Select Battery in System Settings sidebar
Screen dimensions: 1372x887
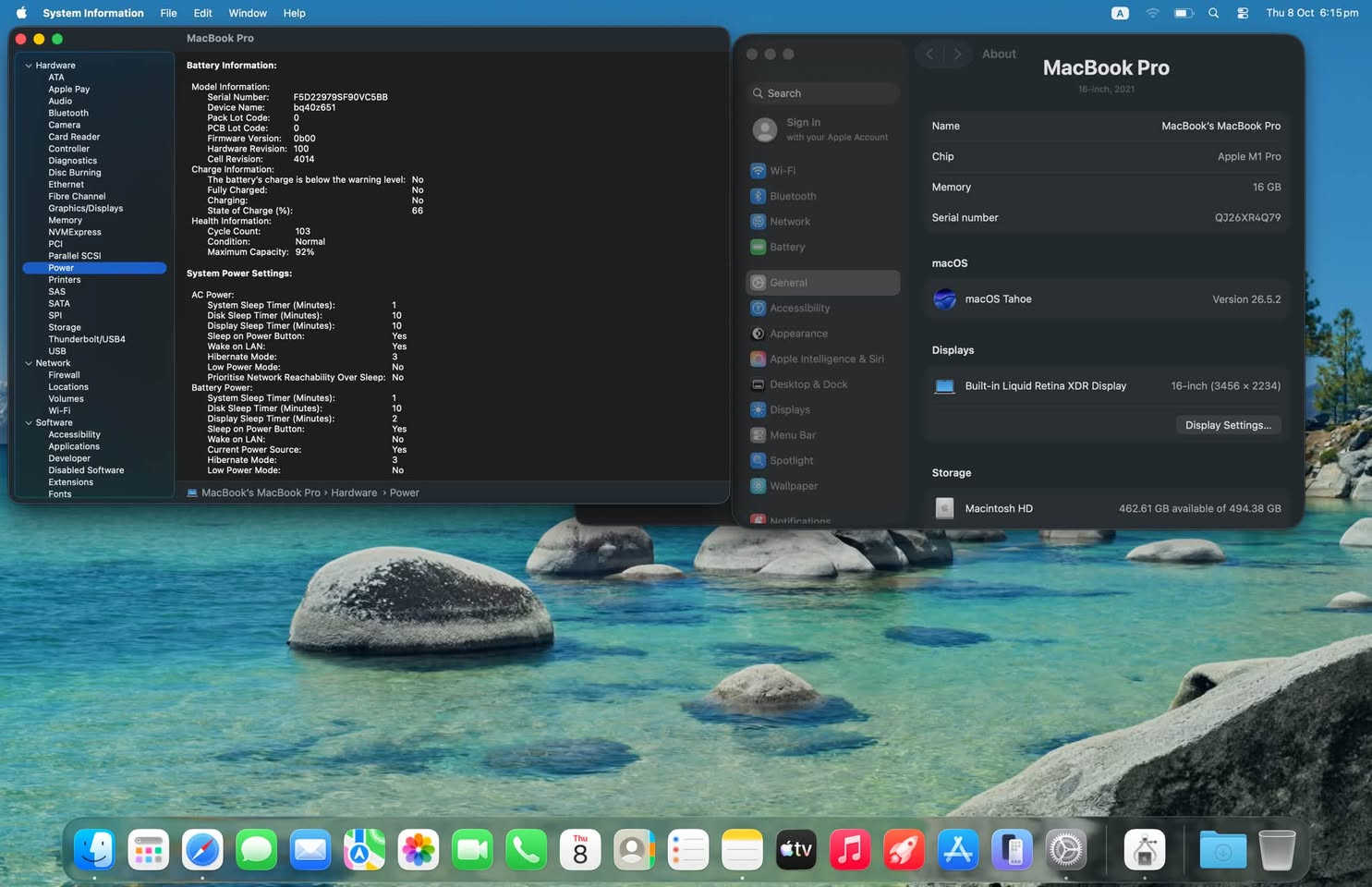822,247
